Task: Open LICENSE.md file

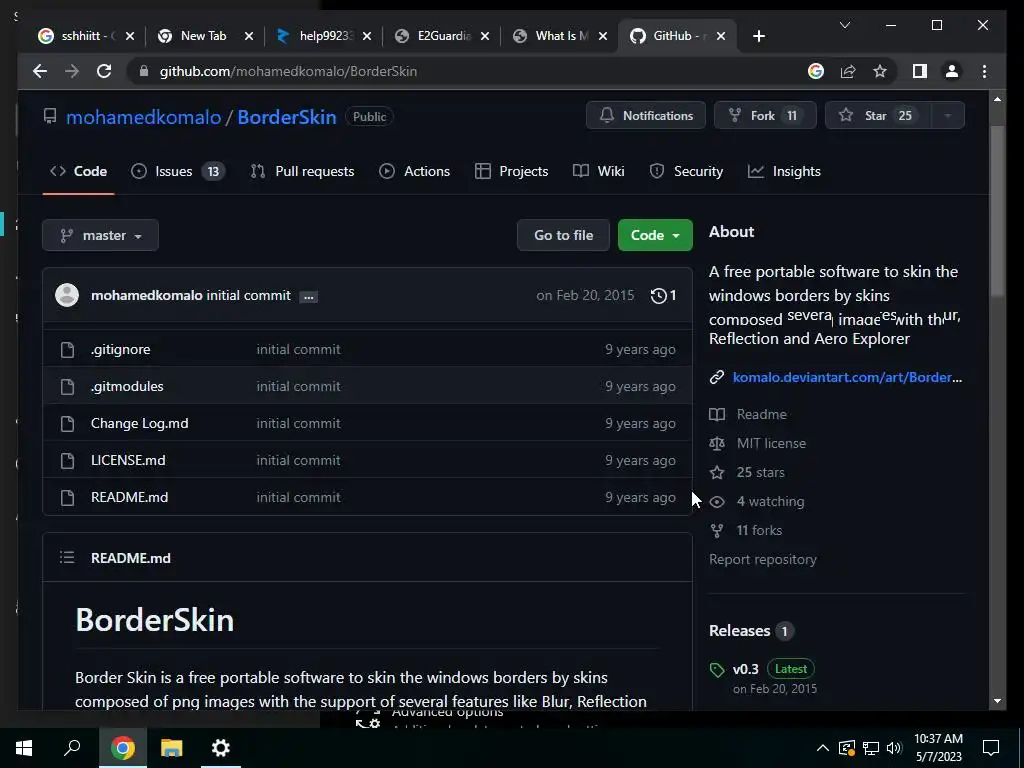Action: [128, 460]
